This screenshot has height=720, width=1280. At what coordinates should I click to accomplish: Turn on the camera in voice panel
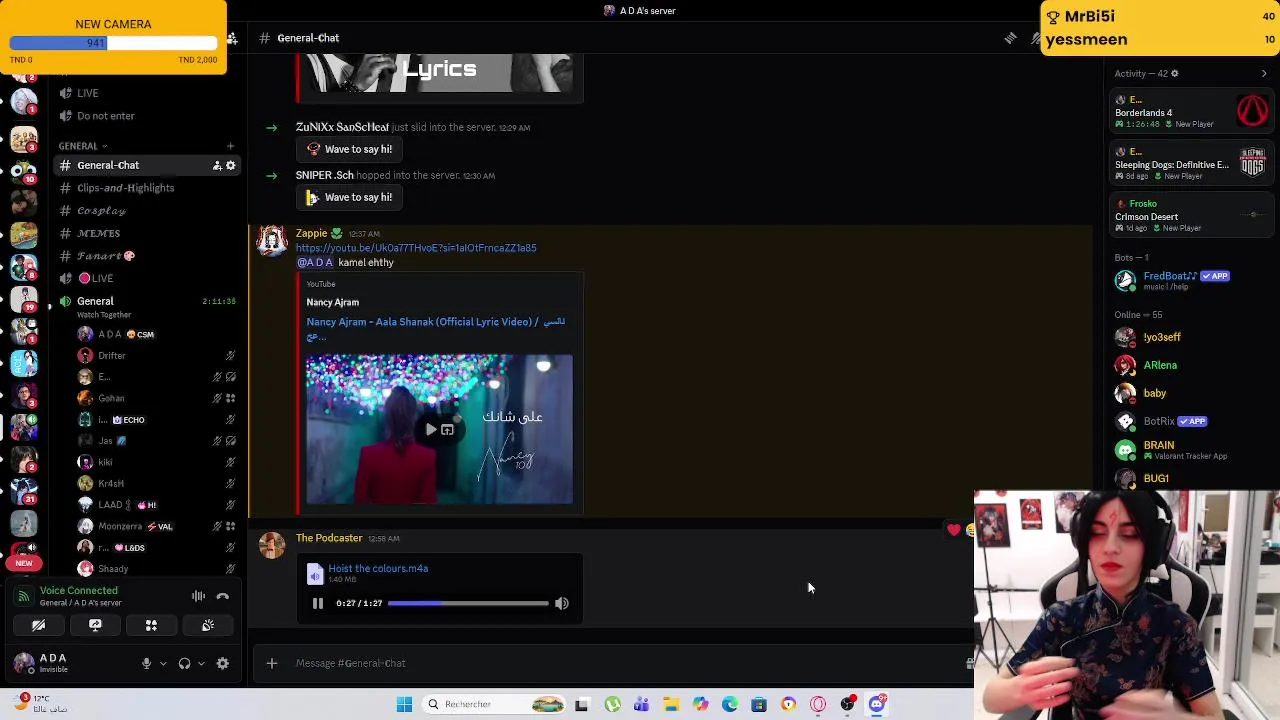[x=38, y=625]
